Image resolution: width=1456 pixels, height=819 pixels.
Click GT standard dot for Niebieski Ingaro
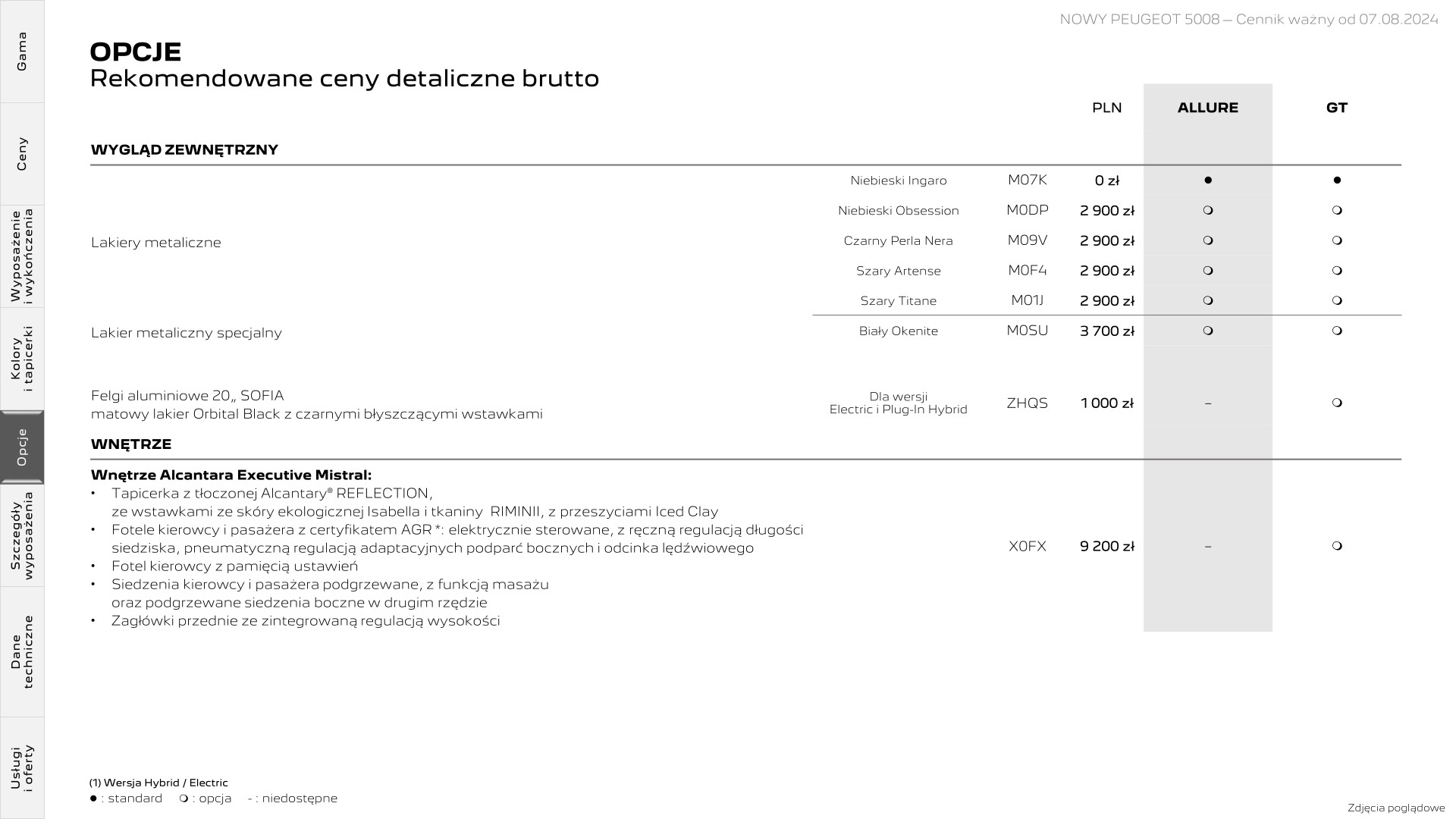1337,180
